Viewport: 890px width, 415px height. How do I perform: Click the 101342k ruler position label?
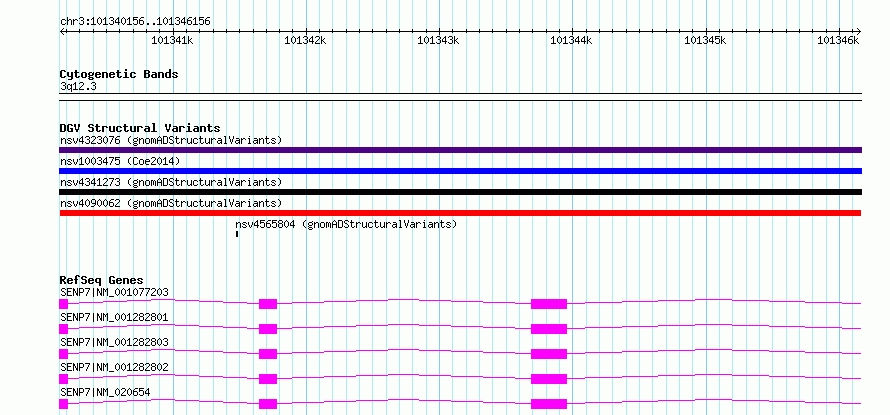point(305,40)
